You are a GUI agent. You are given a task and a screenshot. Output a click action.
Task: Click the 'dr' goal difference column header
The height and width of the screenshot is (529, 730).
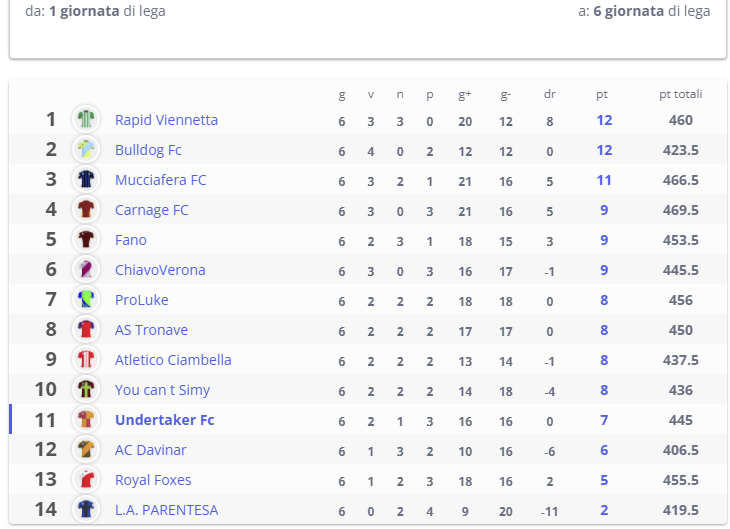point(550,94)
